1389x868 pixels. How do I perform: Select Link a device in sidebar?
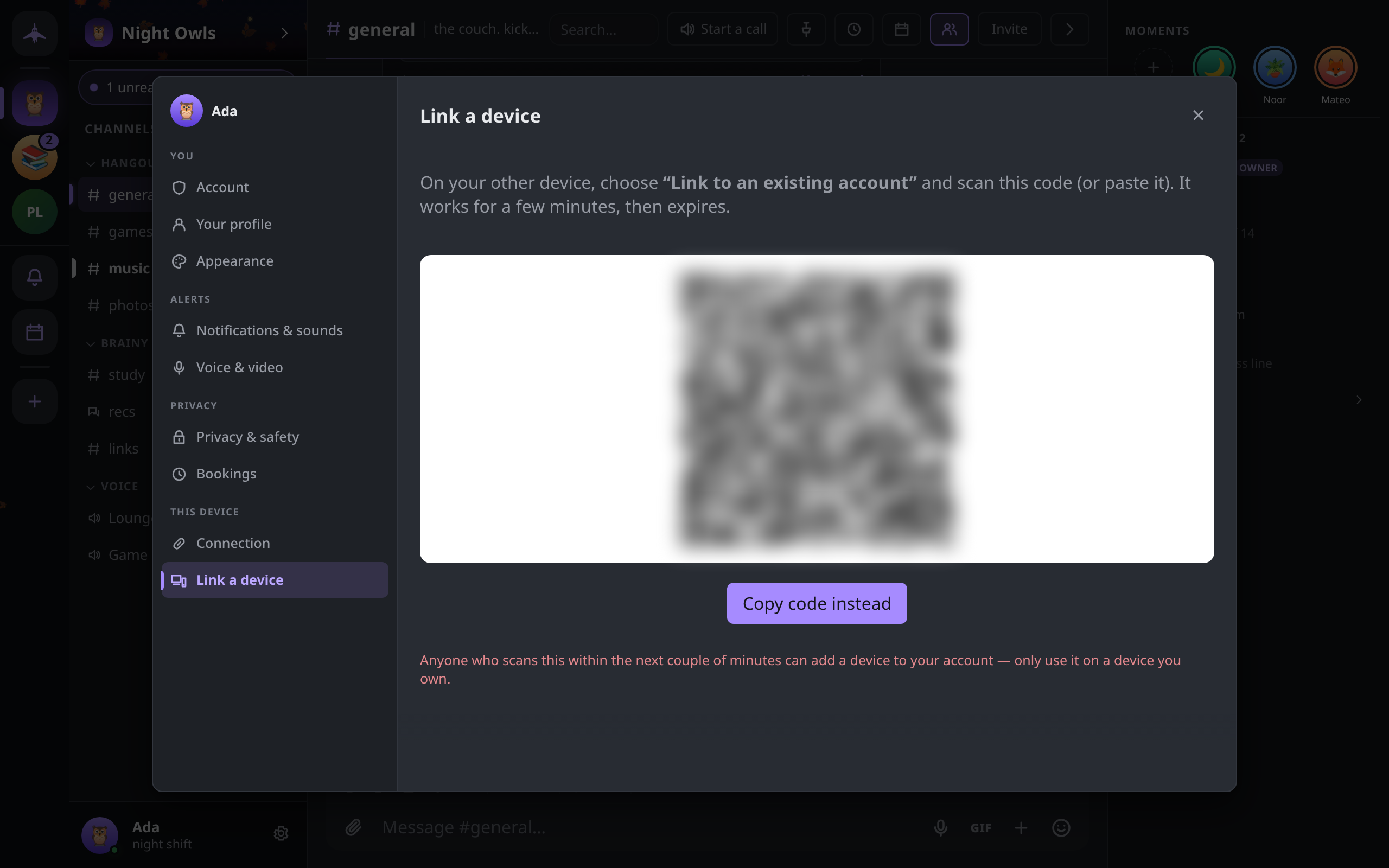[275, 580]
